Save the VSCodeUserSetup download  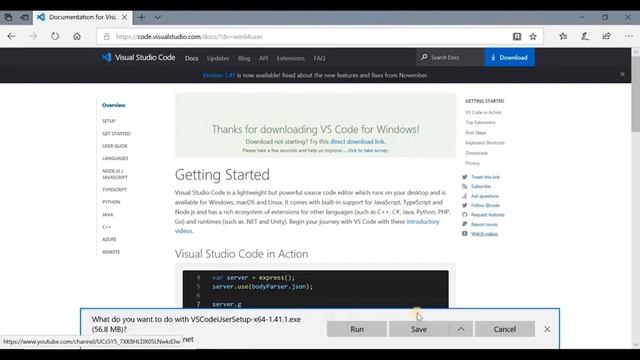click(x=419, y=329)
